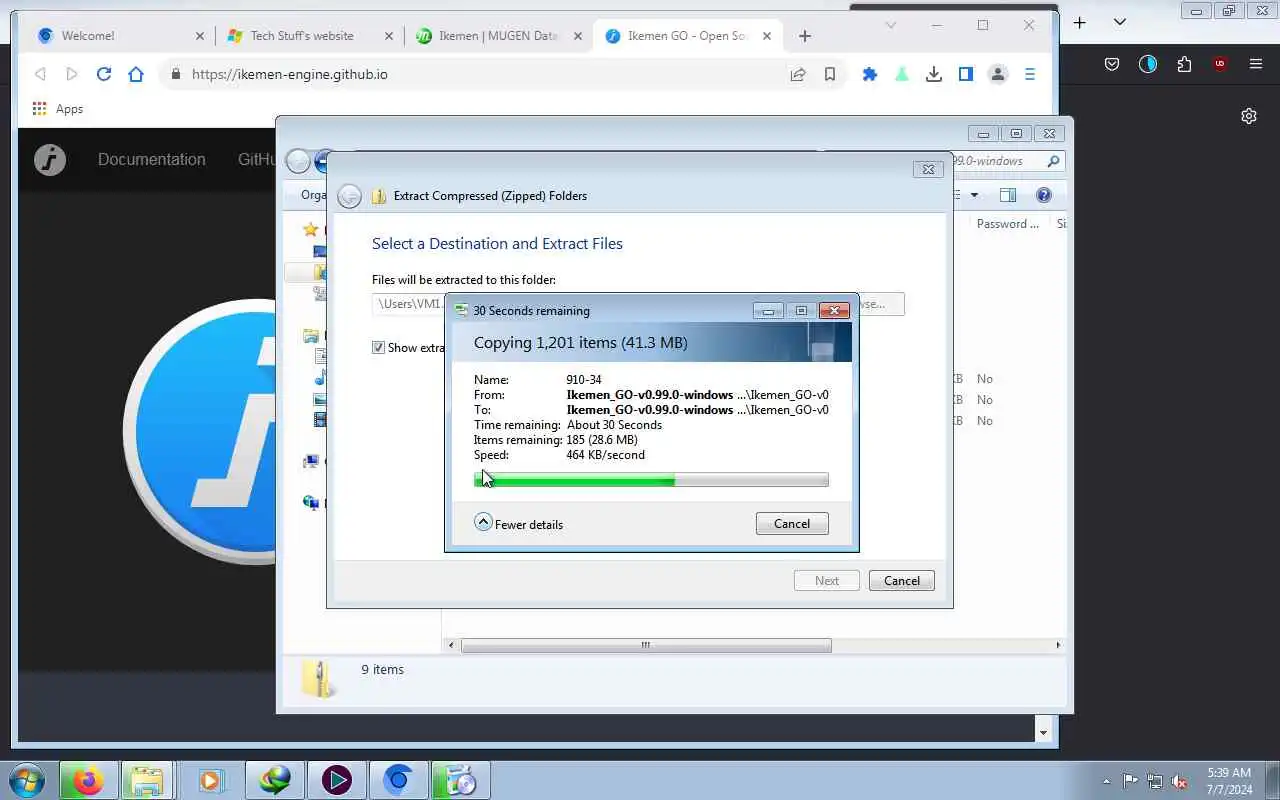
Task: Open tab search chevron in front browser
Action: (x=890, y=25)
